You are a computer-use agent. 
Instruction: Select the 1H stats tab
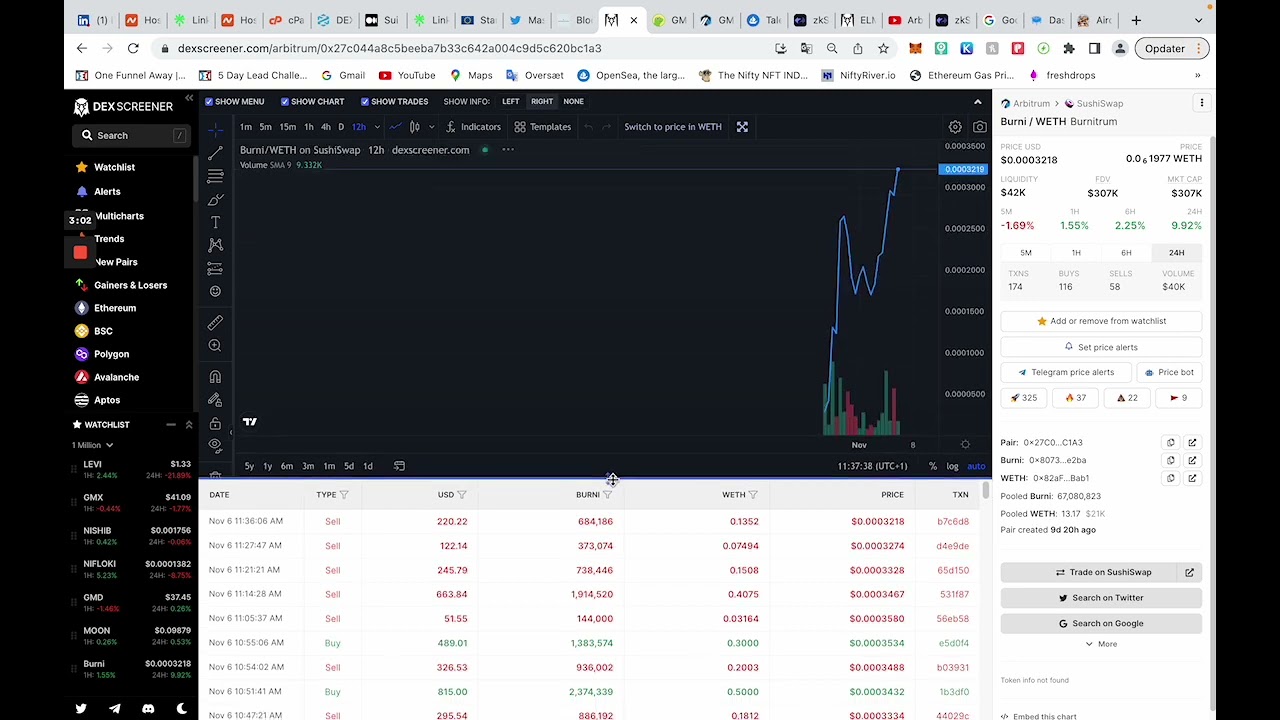click(1076, 253)
